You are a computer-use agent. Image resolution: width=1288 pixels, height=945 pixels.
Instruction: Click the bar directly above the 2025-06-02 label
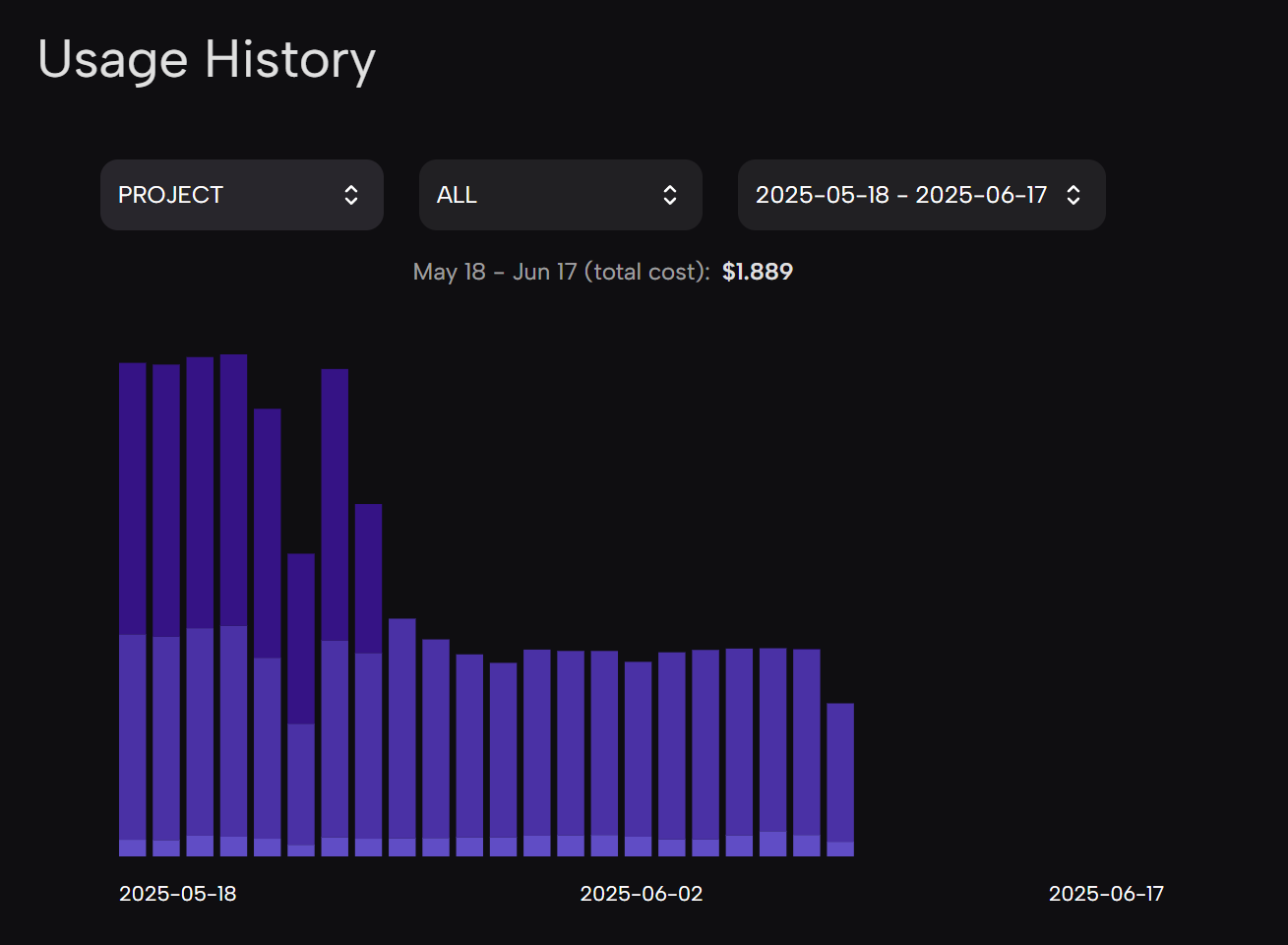[x=639, y=759]
